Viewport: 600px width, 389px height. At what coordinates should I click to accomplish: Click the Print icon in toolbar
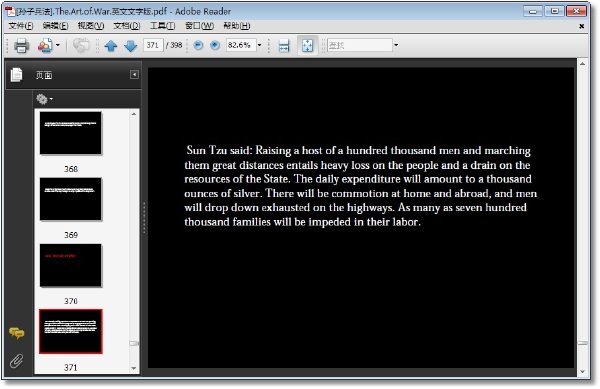pos(21,46)
